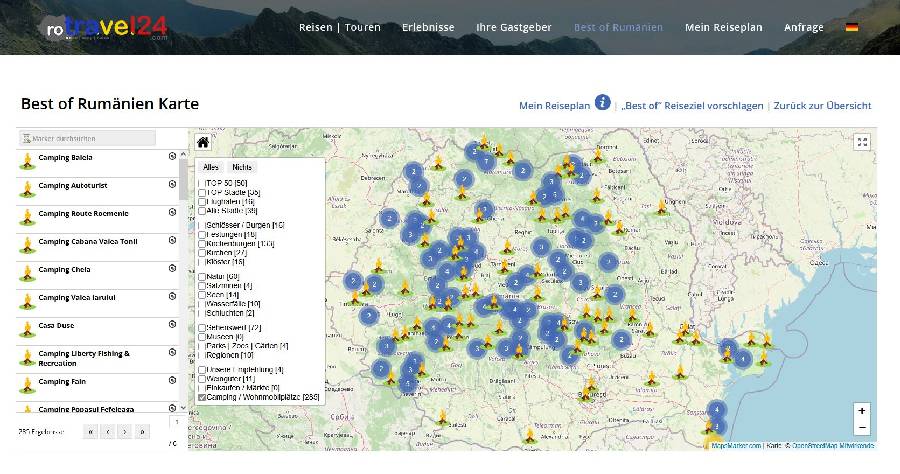Click the blue info icon beside Mein Reiseplan
The image size is (900, 474).
(603, 103)
